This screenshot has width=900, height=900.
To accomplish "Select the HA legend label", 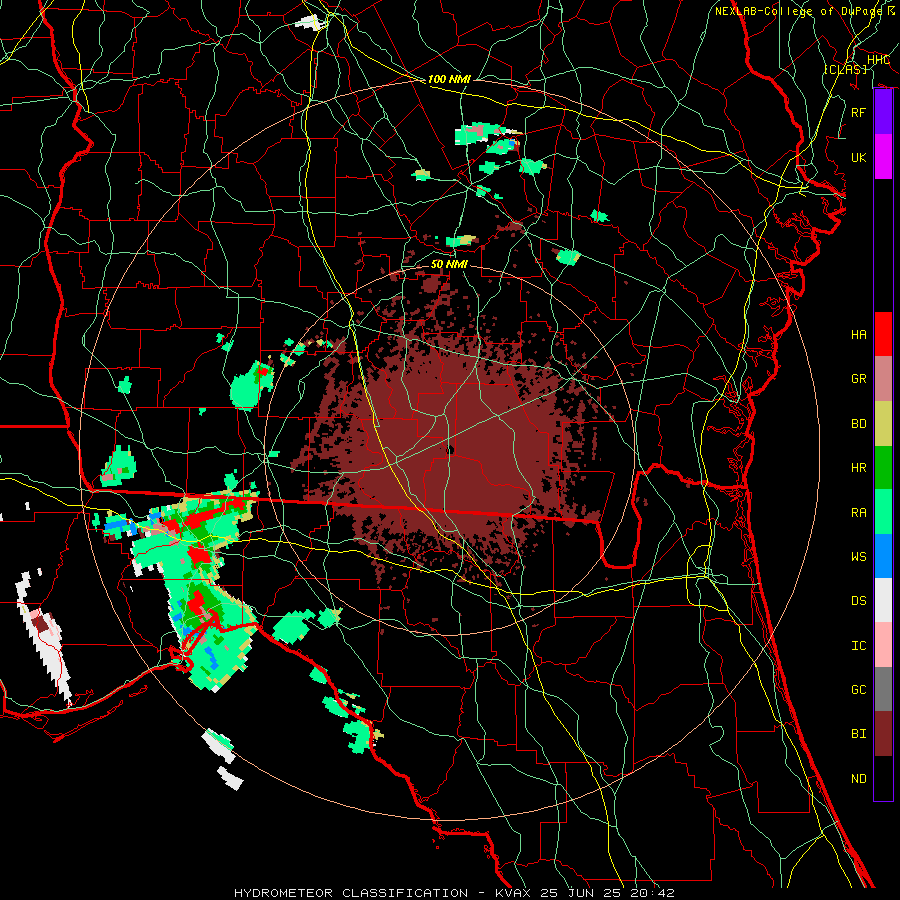I will 858,334.
